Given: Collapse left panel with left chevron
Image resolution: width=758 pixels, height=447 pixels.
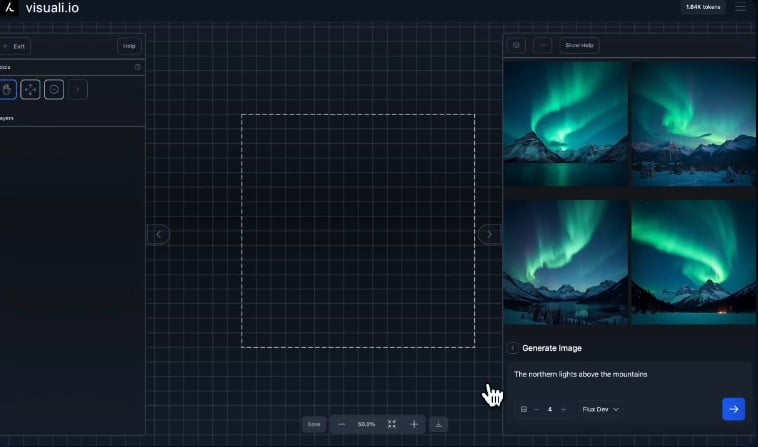Looking at the screenshot, I should pyautogui.click(x=159, y=234).
